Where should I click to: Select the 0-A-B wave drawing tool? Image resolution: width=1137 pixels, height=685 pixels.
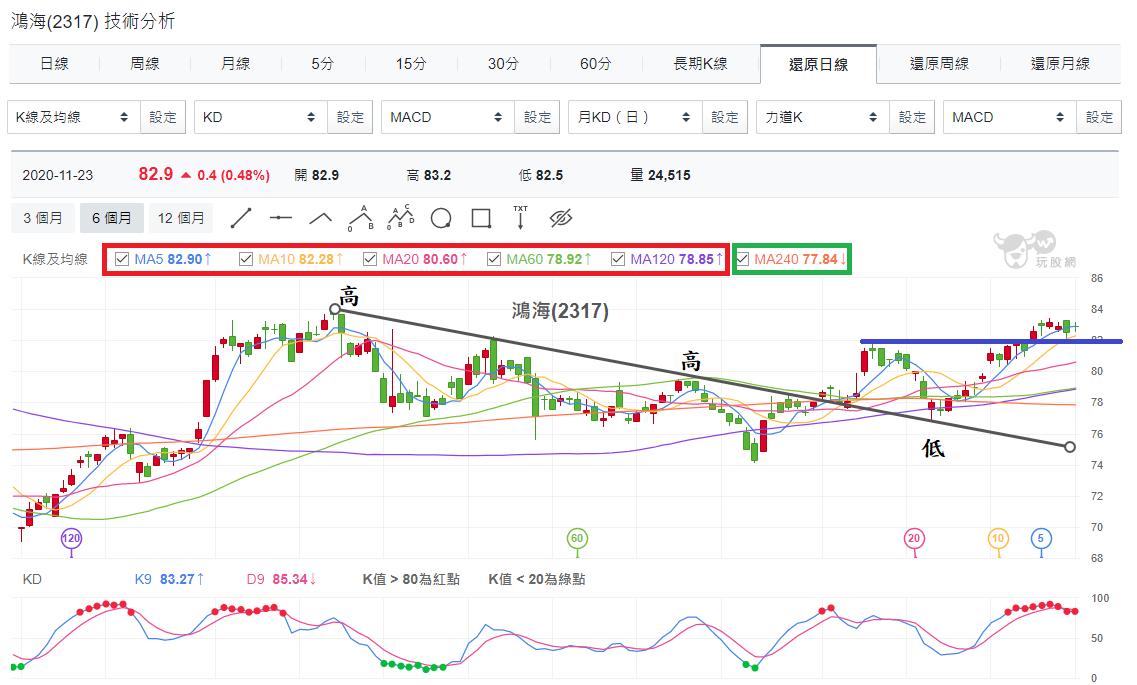(x=361, y=217)
